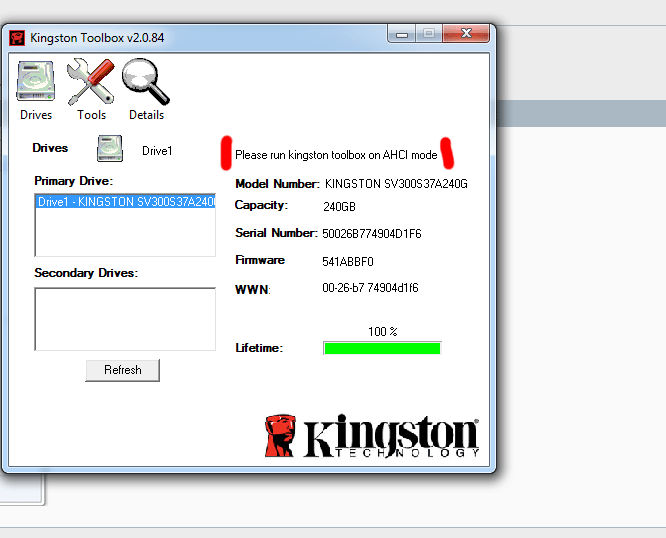The height and width of the screenshot is (538, 666).
Task: Click the 'Secondary Drives:' label
Action: point(86,273)
